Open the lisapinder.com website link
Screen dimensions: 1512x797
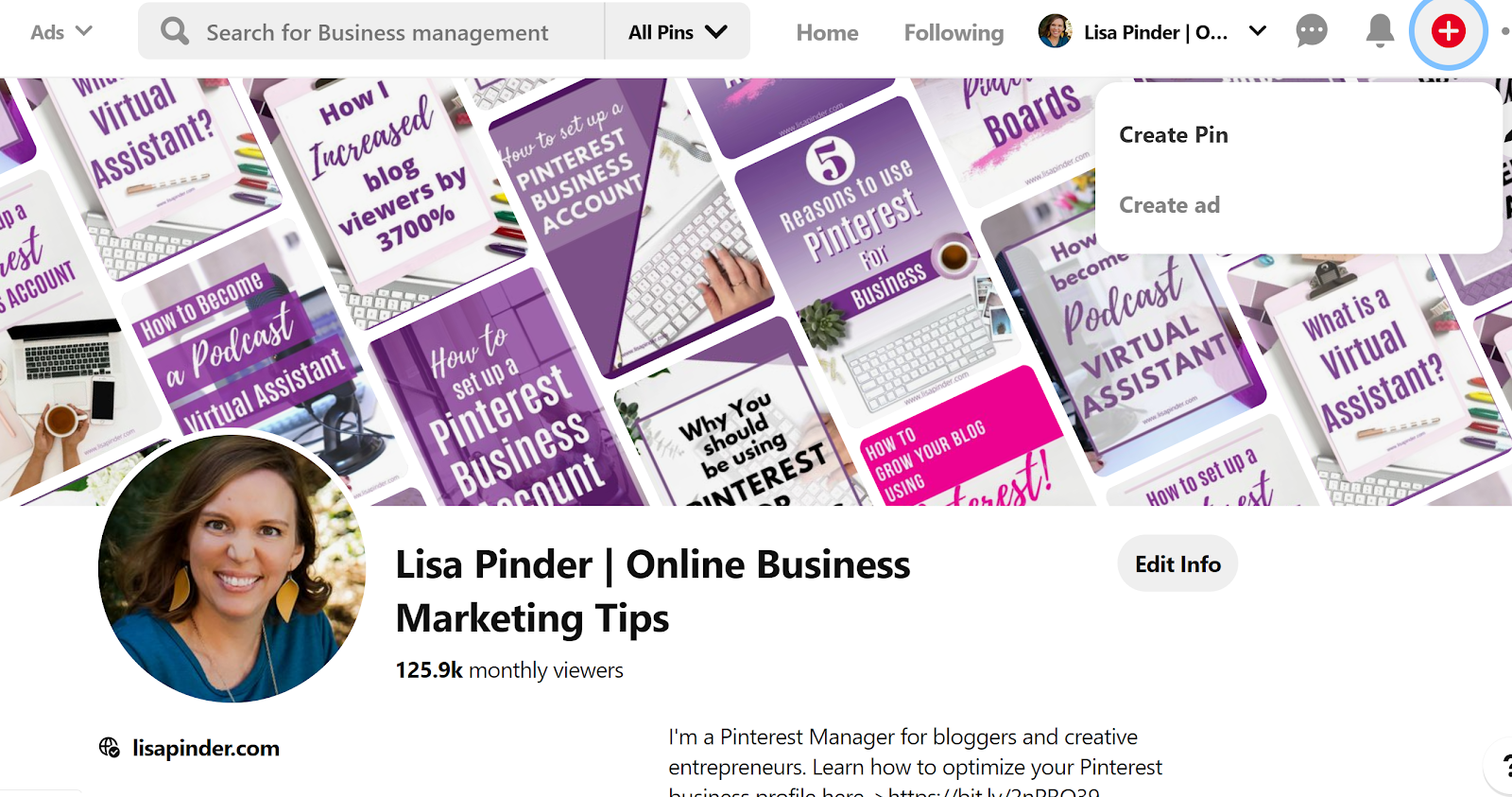[206, 748]
